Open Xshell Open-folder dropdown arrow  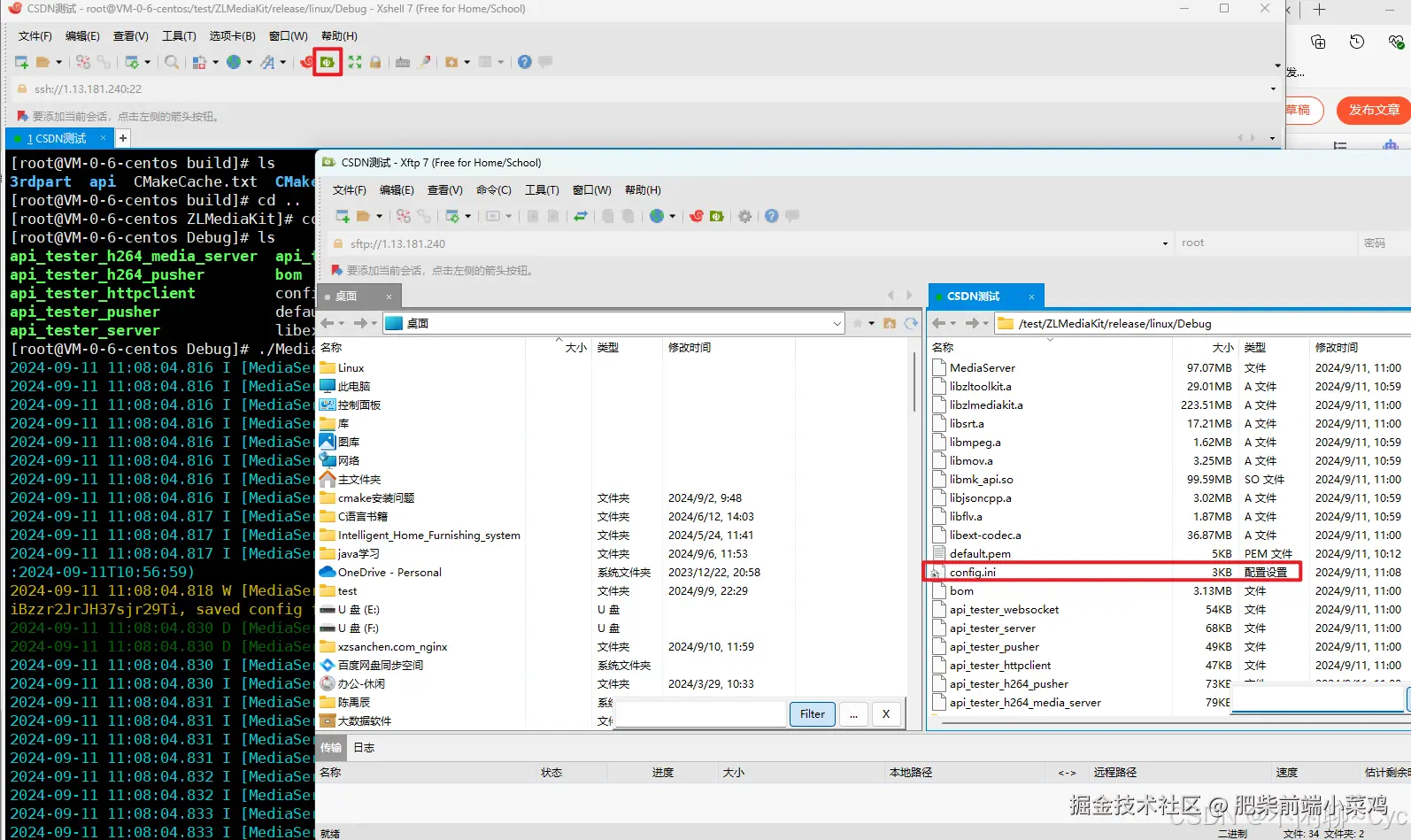(x=59, y=62)
